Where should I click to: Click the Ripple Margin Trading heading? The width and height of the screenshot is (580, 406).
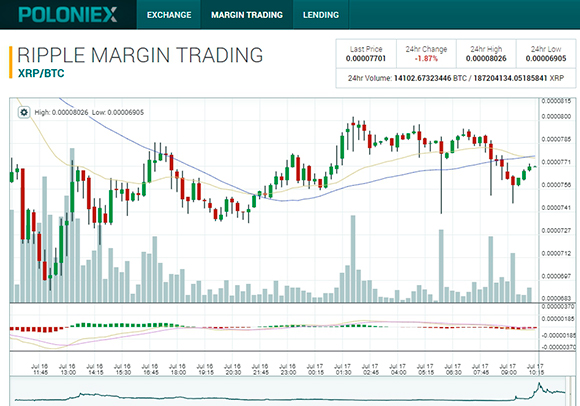click(x=140, y=55)
